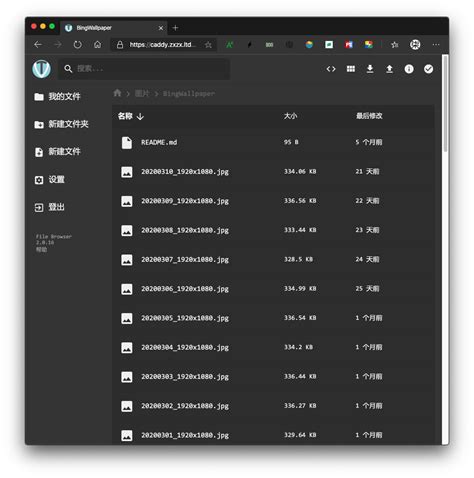Go to 图片 breadcrumb folder
The image size is (474, 478).
(x=142, y=94)
